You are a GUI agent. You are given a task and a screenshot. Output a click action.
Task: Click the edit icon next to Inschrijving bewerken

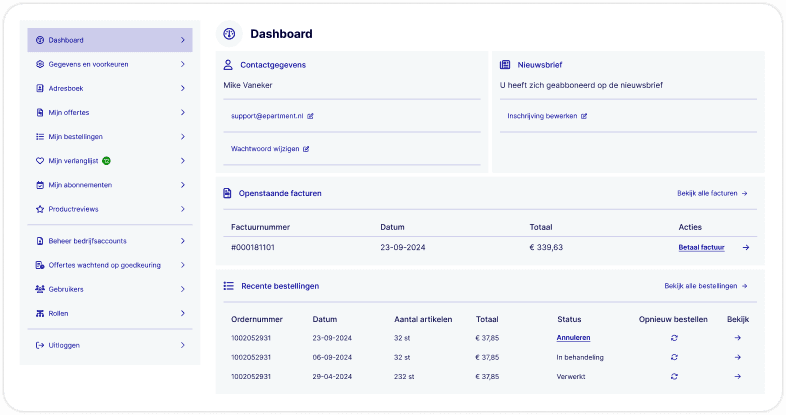coord(584,116)
